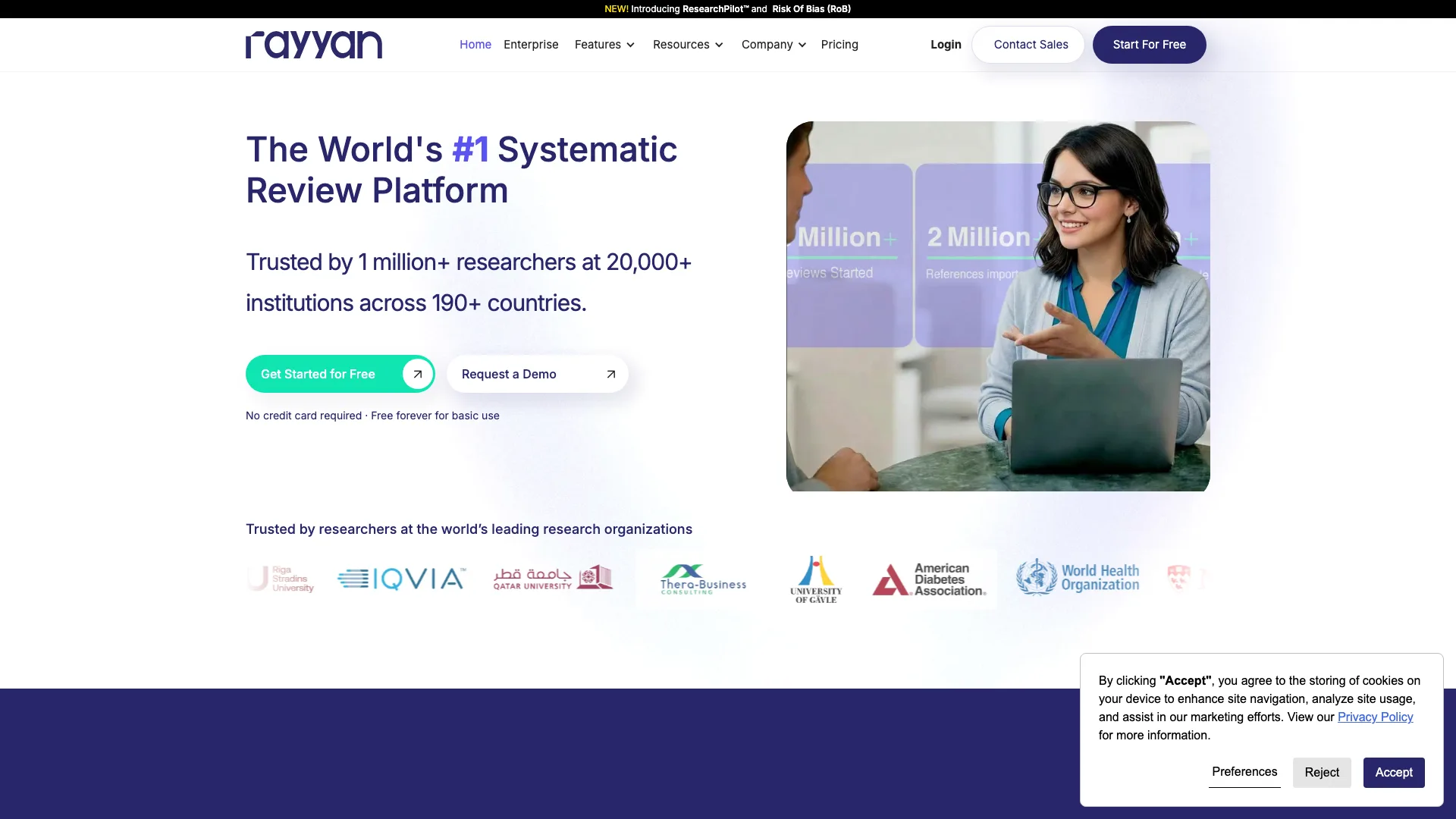Expand the Resources dropdown chevron
Screen dimensions: 1456x819
coord(719,45)
